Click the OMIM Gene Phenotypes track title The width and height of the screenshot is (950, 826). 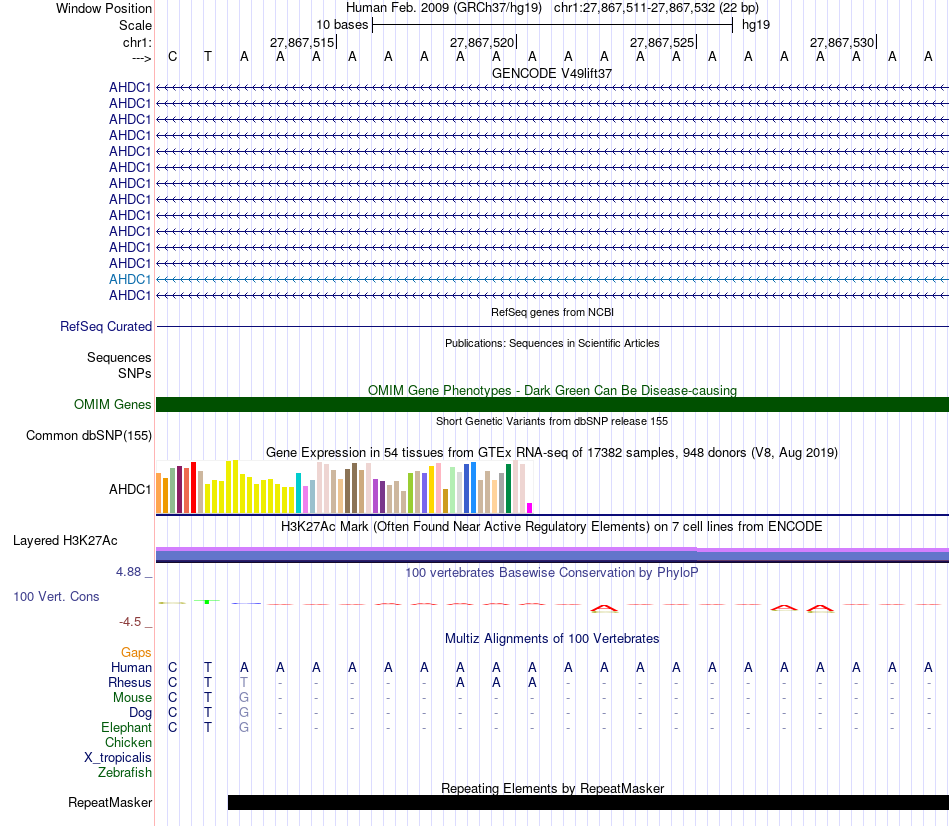coord(552,390)
